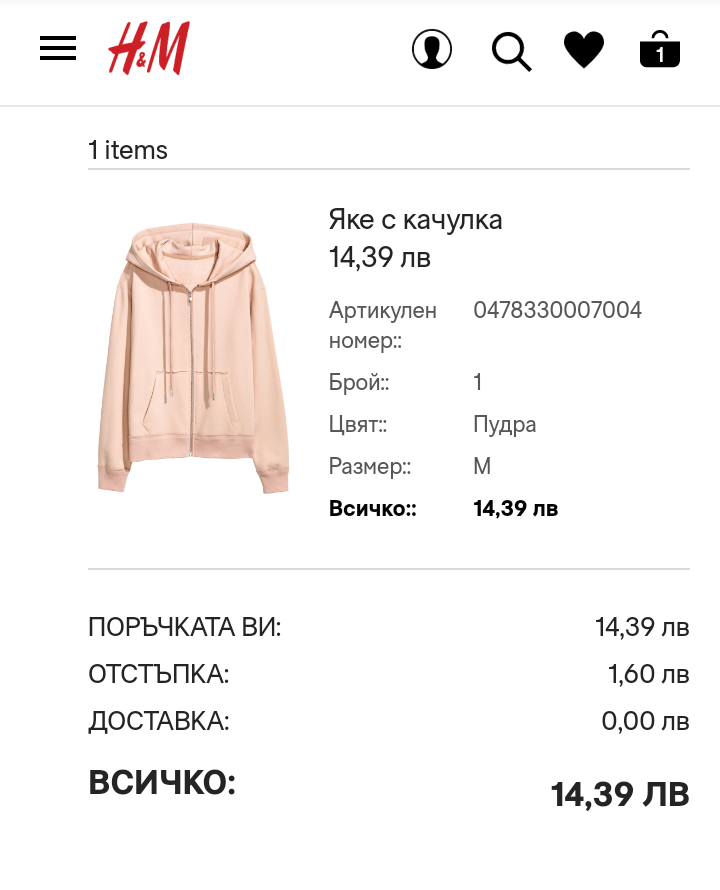The width and height of the screenshot is (720, 890).
Task: Click the discount amount 1,60 лв
Action: pos(648,674)
